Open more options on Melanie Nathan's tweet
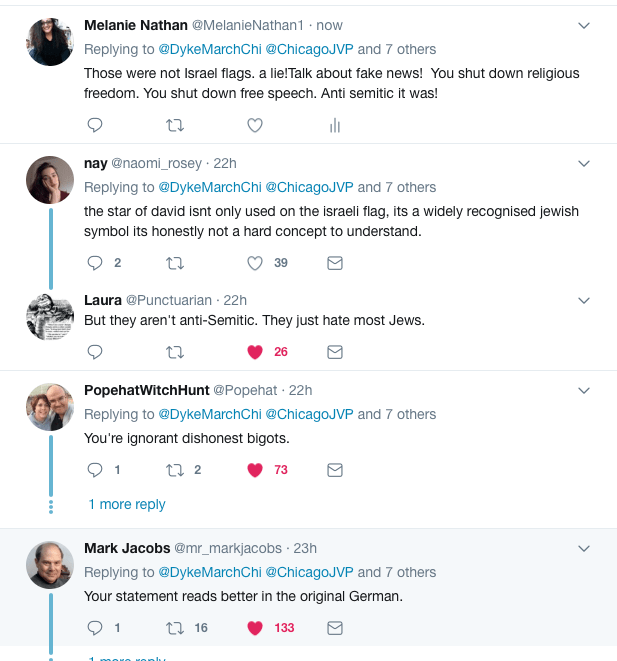The image size is (617, 661). coord(585,24)
